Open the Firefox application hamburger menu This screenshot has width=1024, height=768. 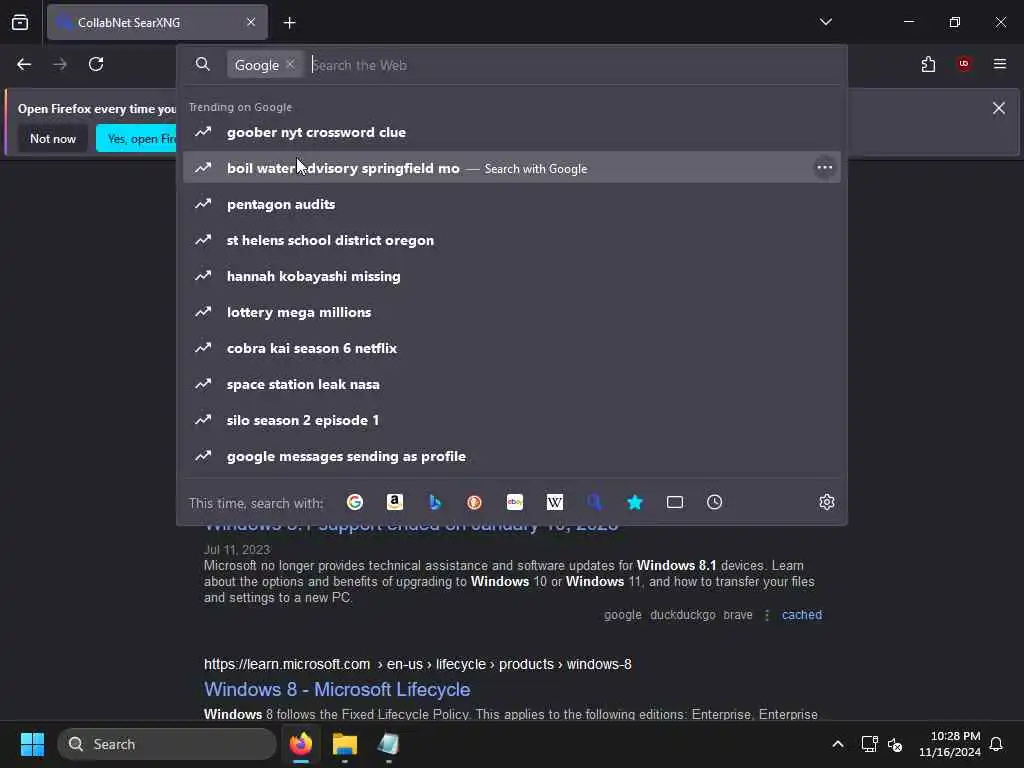1000,64
